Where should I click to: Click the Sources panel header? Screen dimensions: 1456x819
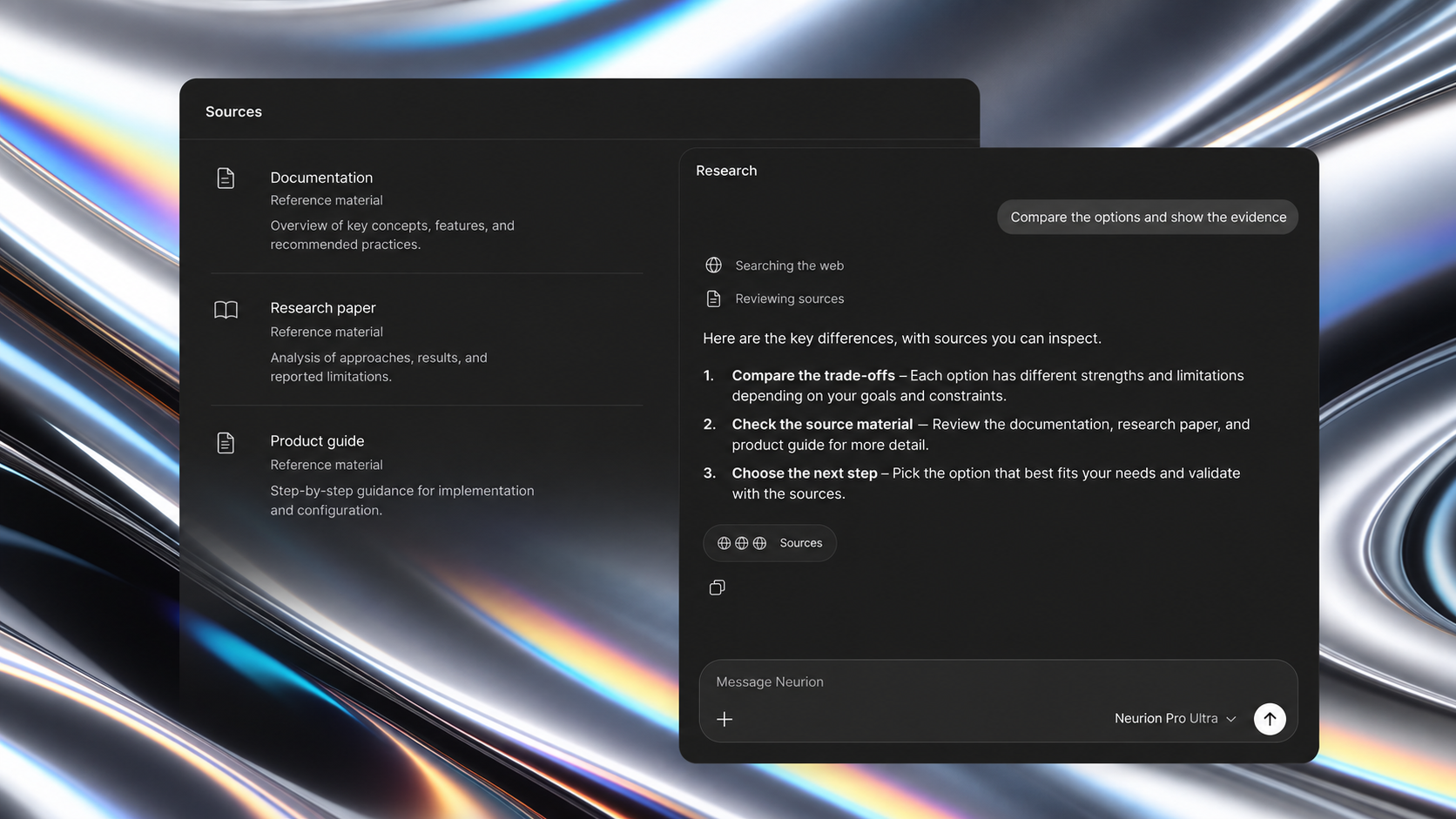(233, 111)
